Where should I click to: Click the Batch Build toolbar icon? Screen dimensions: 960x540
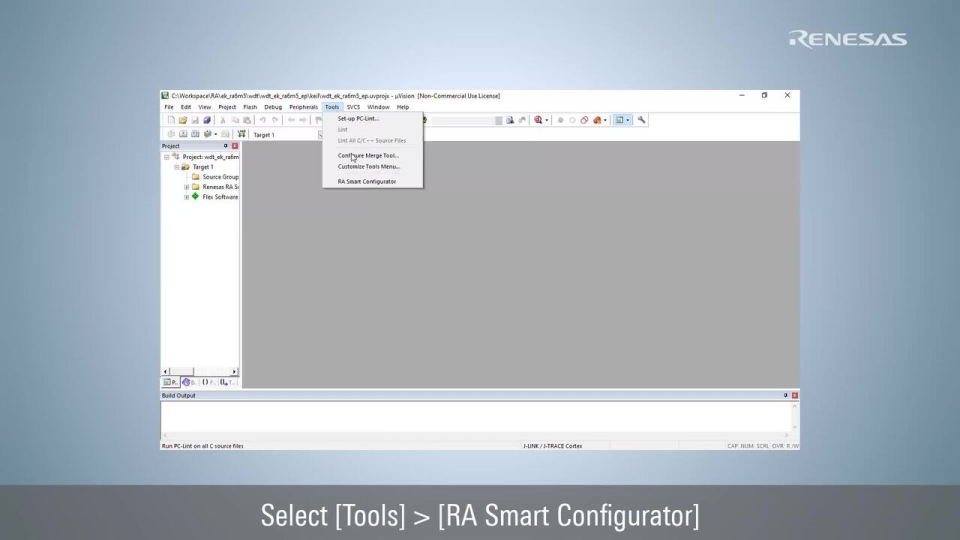pyautogui.click(x=208, y=134)
